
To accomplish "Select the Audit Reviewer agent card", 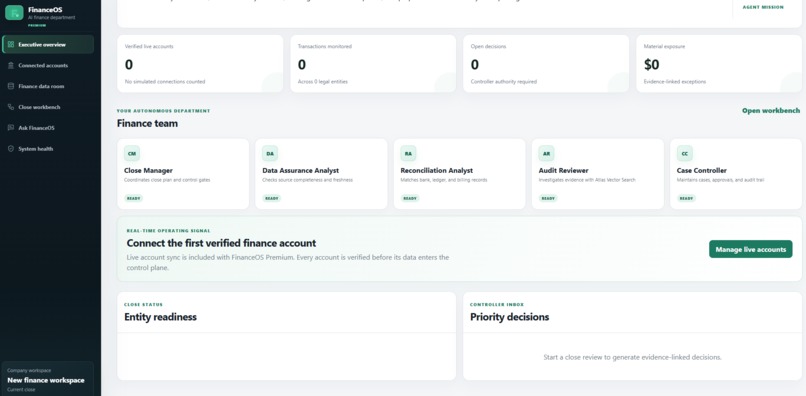I will click(598, 174).
